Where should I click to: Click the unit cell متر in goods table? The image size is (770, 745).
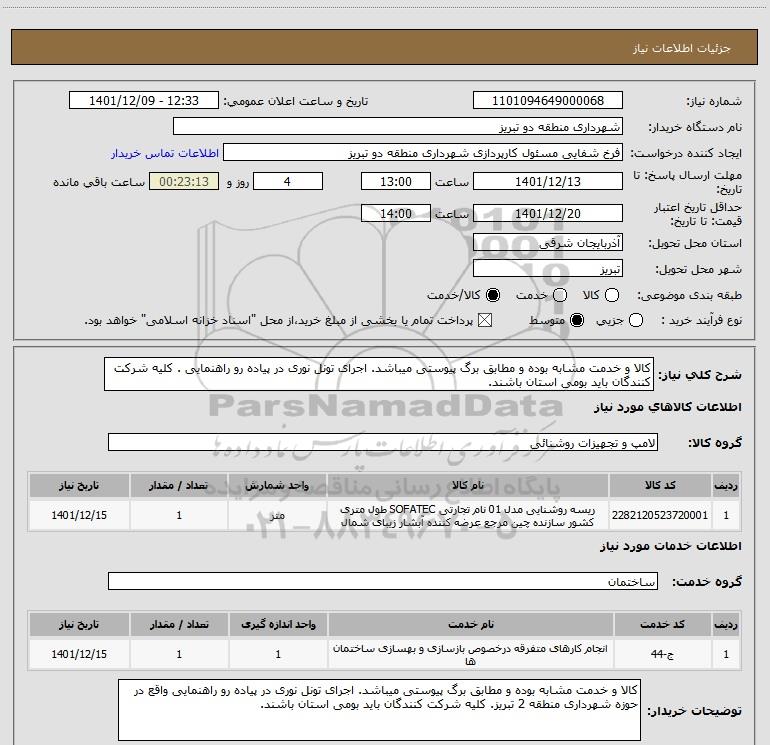277,515
